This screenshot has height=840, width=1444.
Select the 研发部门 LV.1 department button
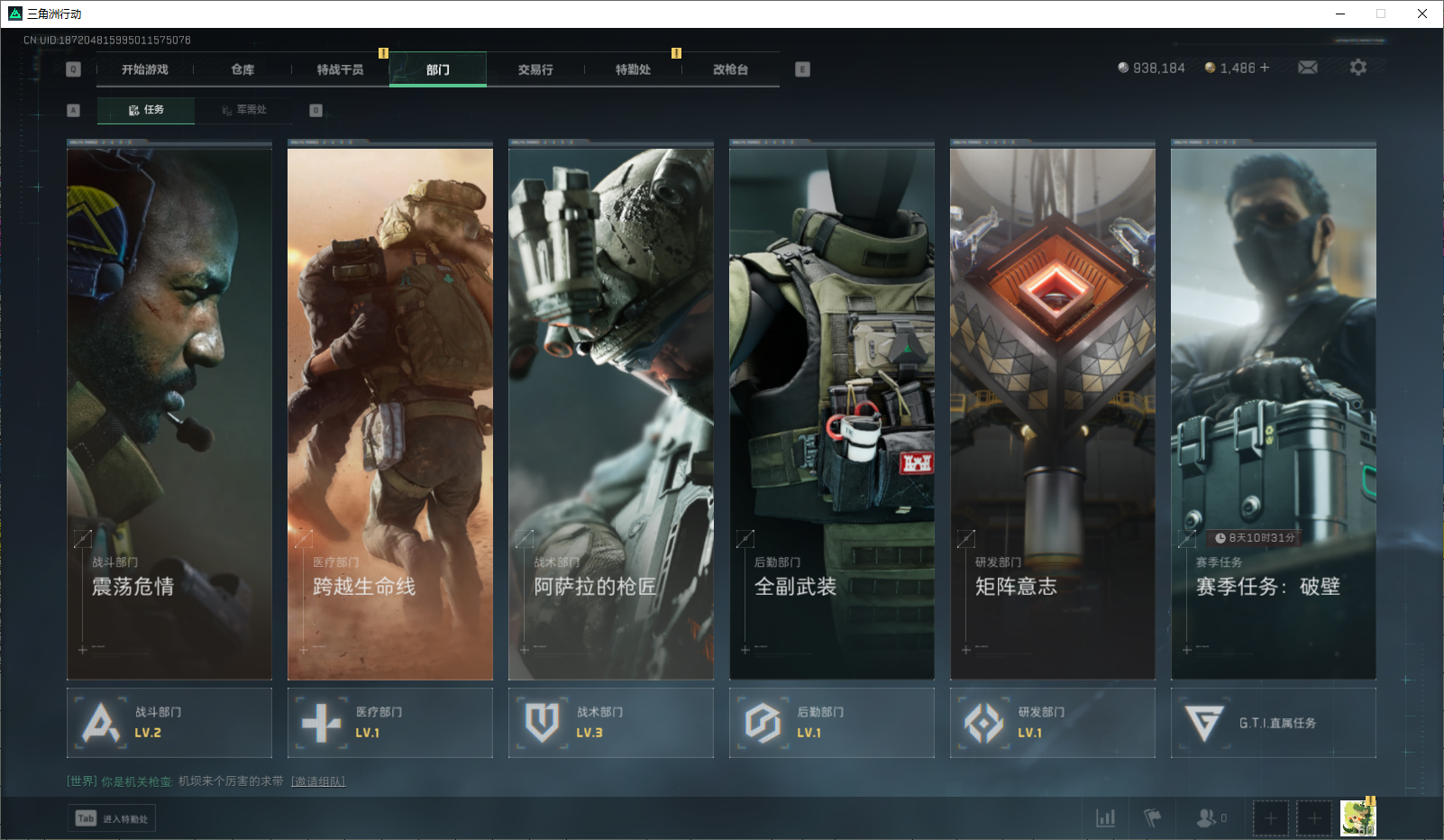[x=1053, y=723]
